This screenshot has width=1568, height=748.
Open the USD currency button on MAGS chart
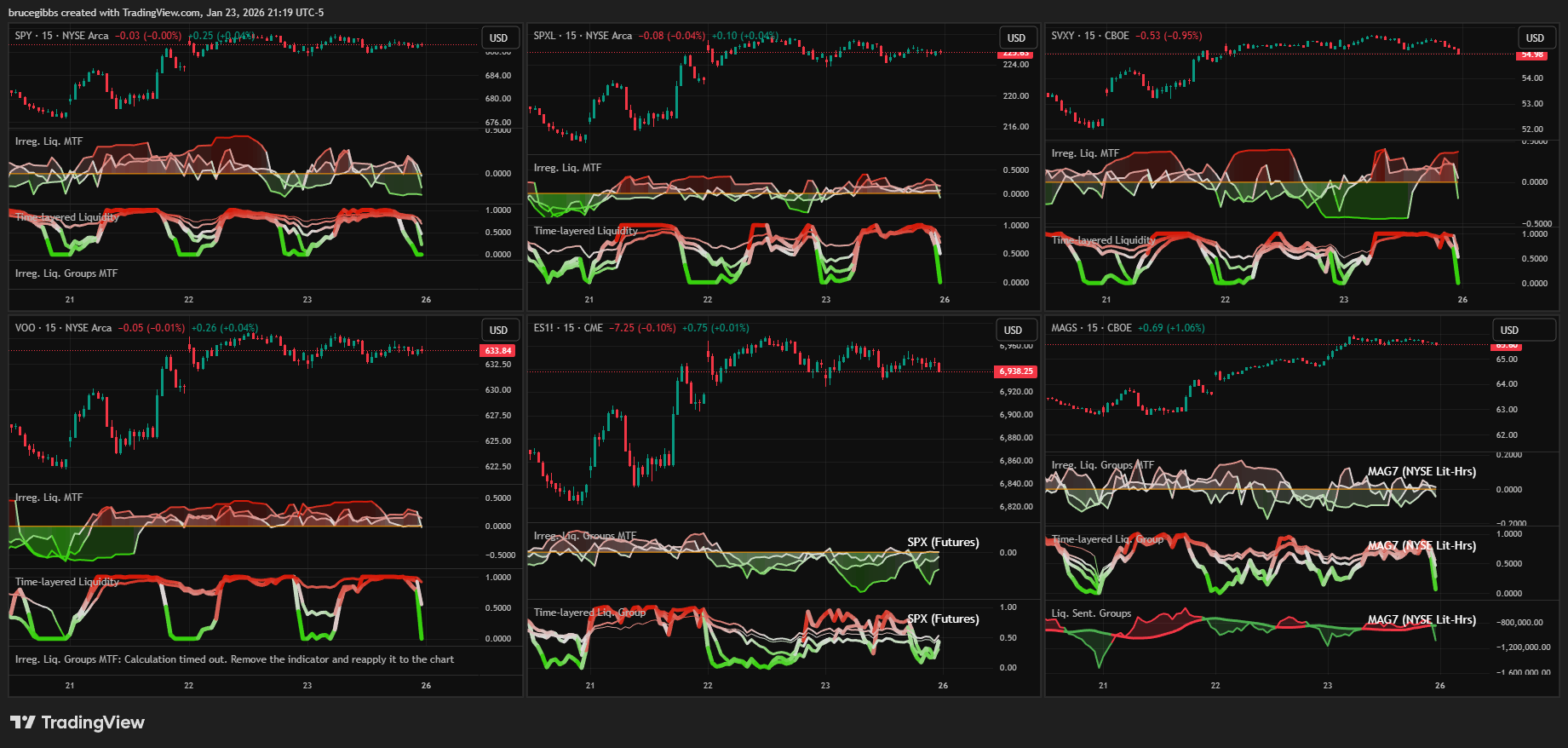(x=1509, y=331)
